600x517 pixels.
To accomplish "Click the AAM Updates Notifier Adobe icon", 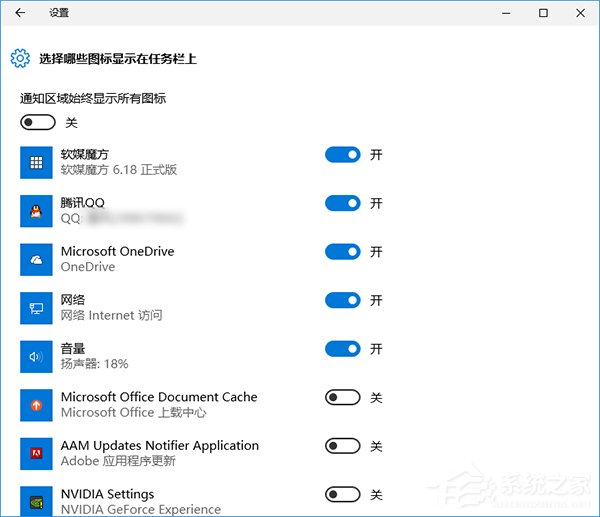I will [36, 453].
